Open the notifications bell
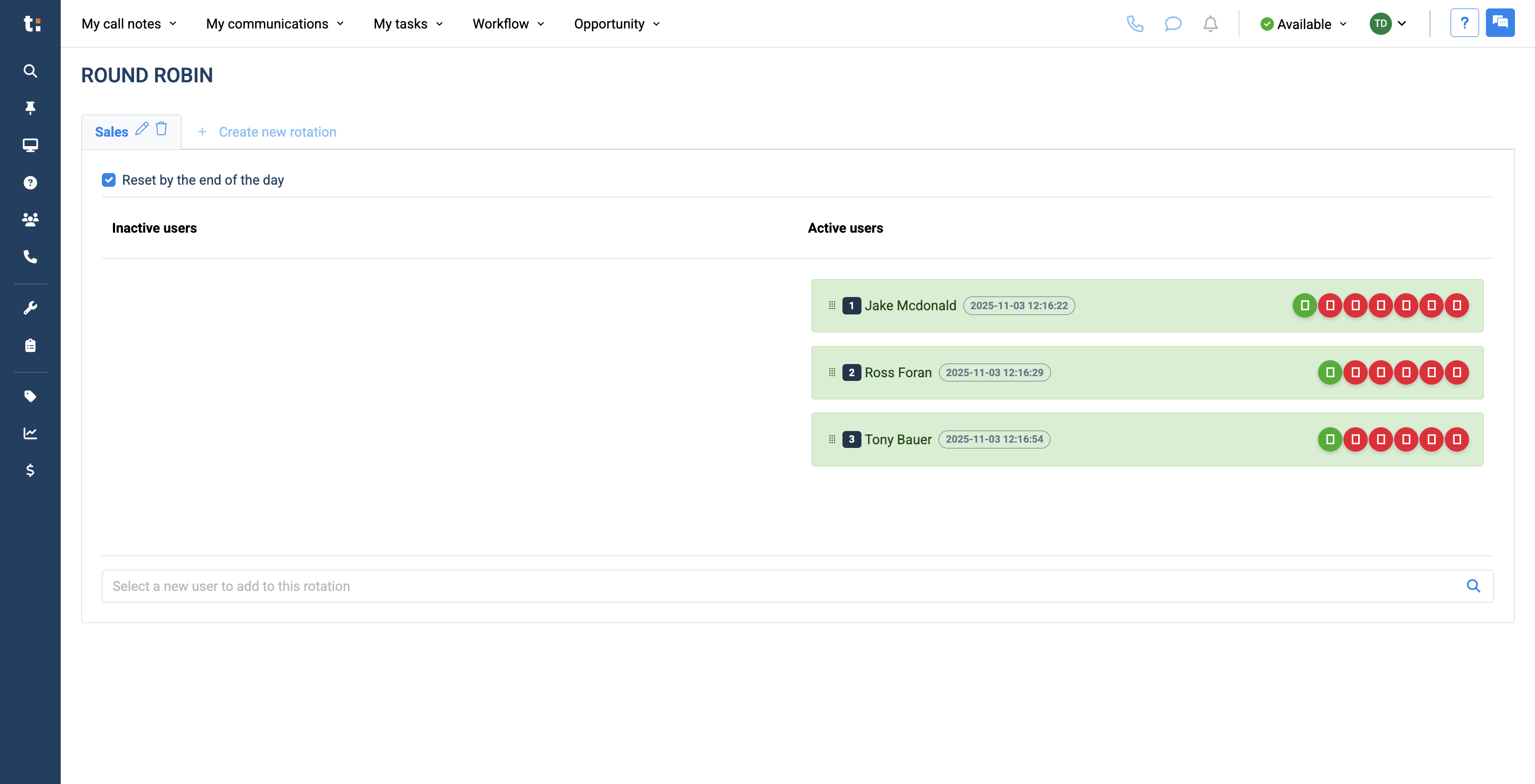The image size is (1535, 784). point(1210,24)
